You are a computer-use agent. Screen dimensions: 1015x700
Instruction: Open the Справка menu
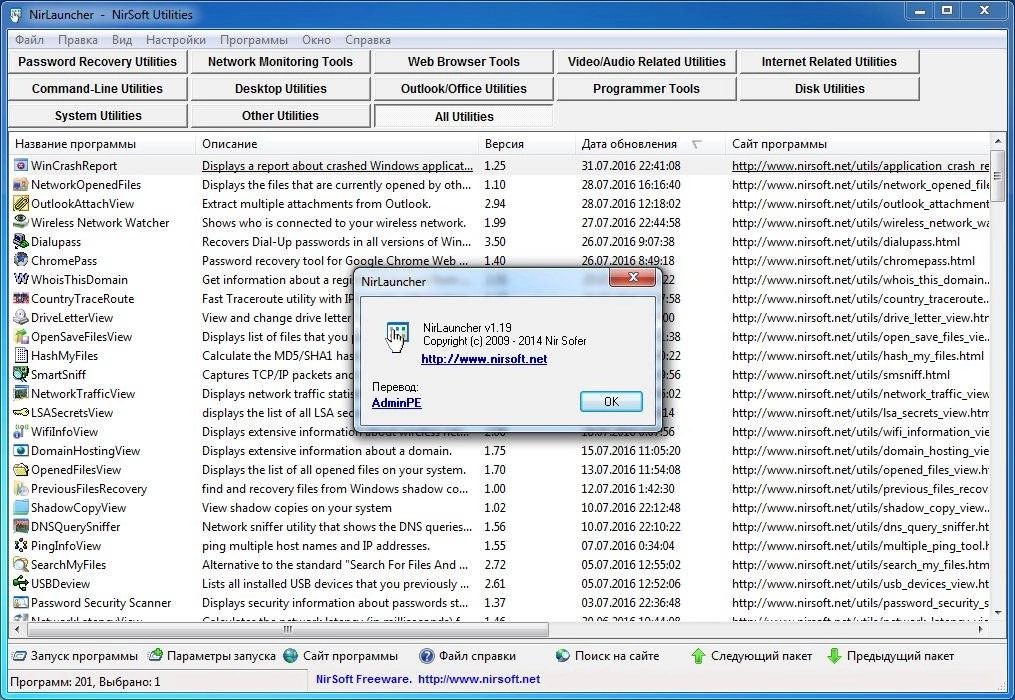click(368, 40)
